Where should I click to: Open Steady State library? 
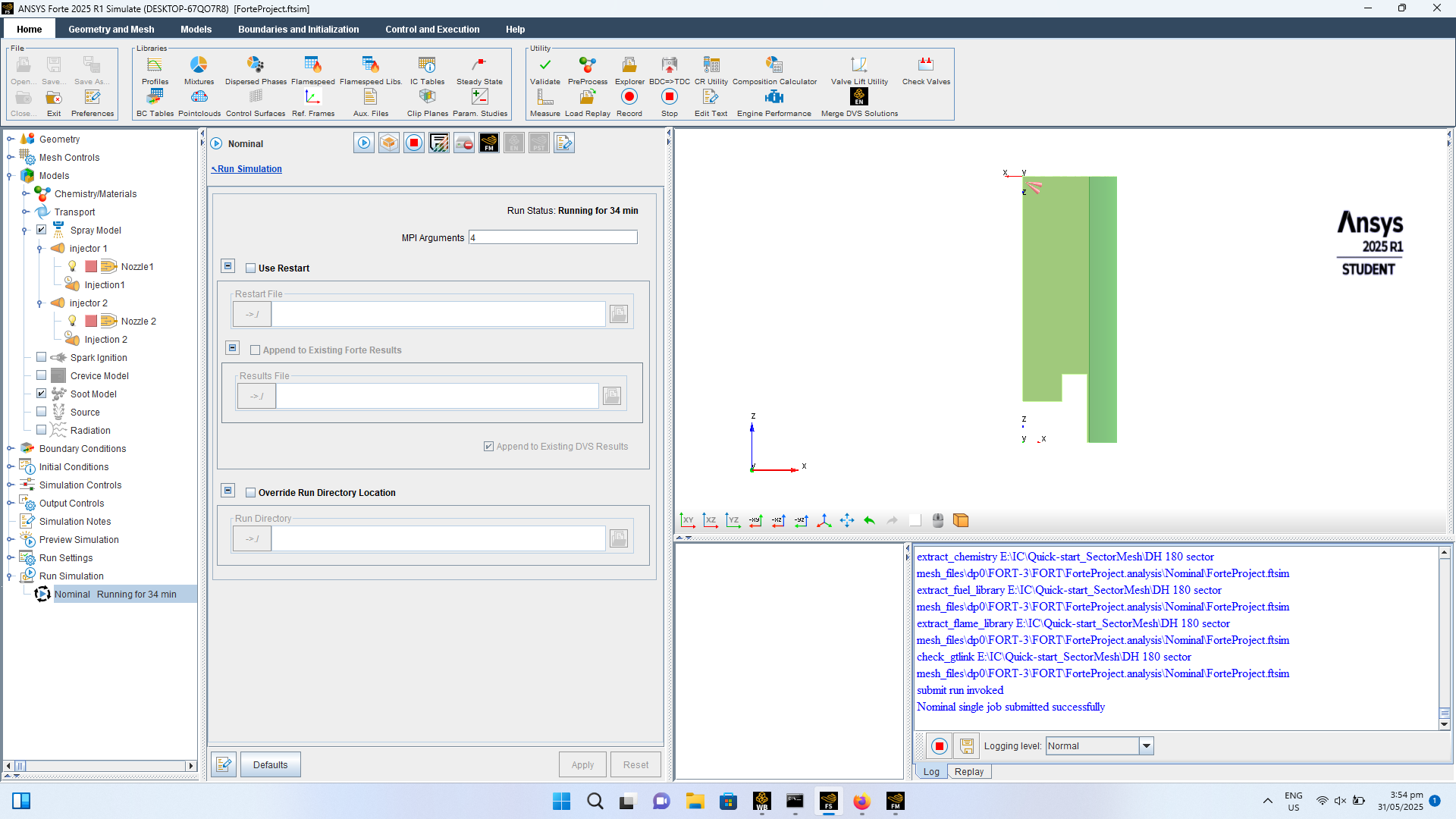pyautogui.click(x=479, y=70)
